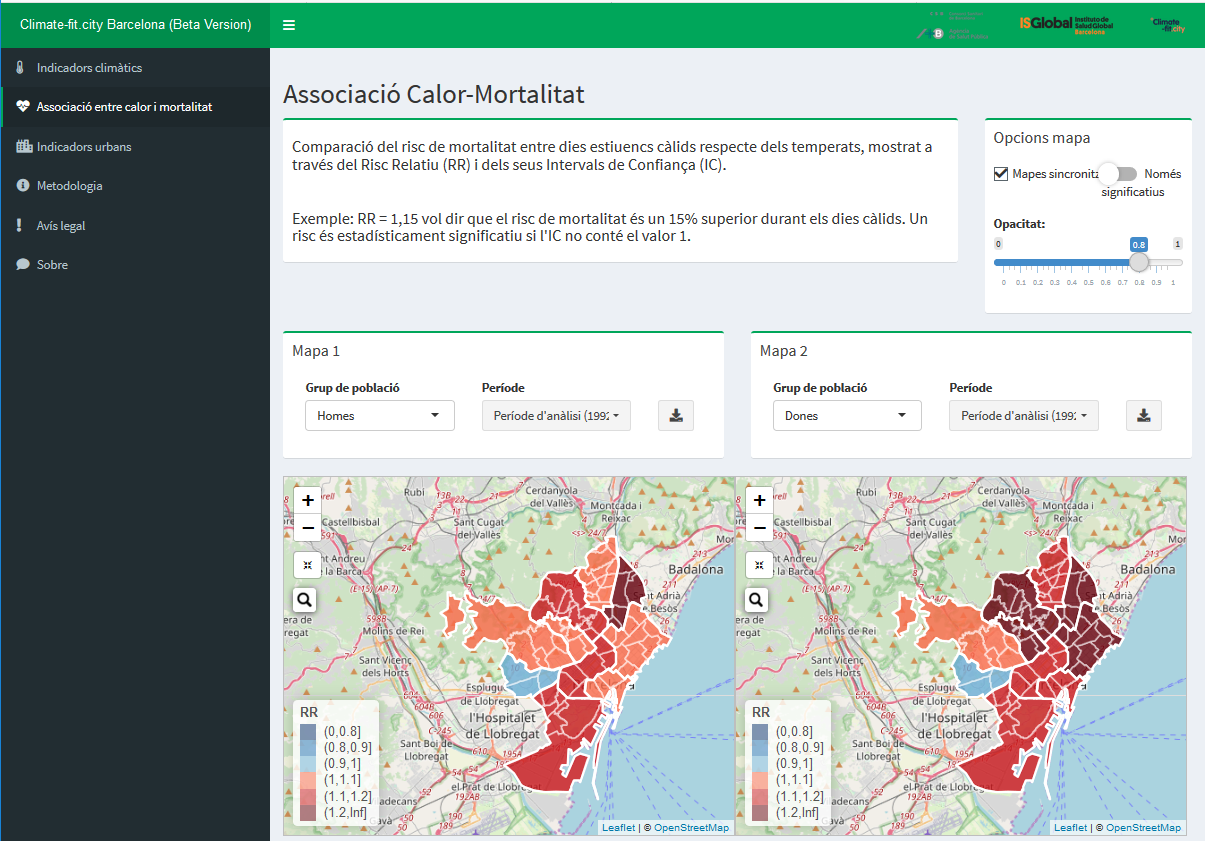The width and height of the screenshot is (1205, 841).
Task: Open Indicadors climàtics in sidebar
Action: click(89, 68)
